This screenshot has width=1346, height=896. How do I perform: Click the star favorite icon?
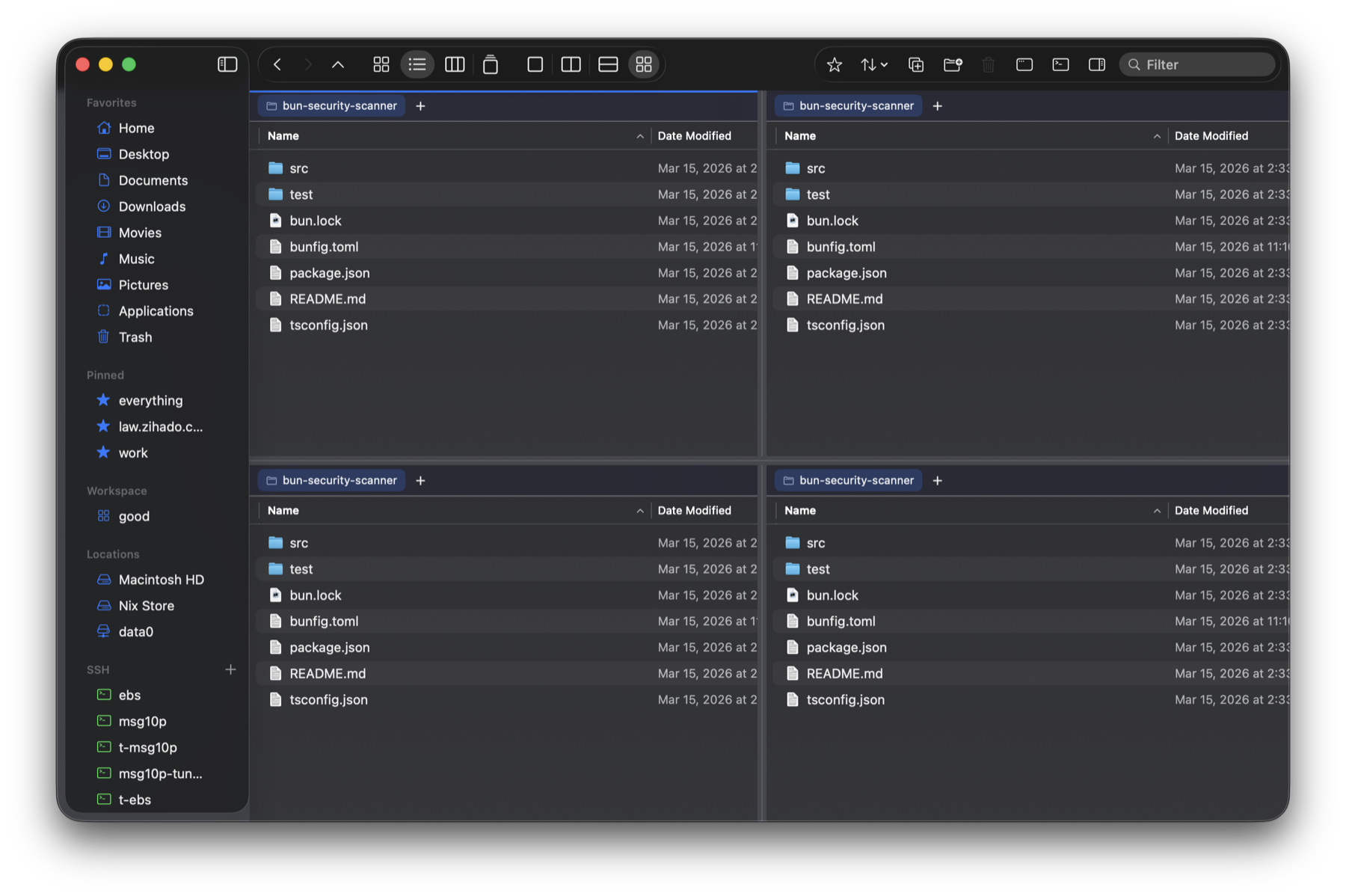click(x=835, y=64)
